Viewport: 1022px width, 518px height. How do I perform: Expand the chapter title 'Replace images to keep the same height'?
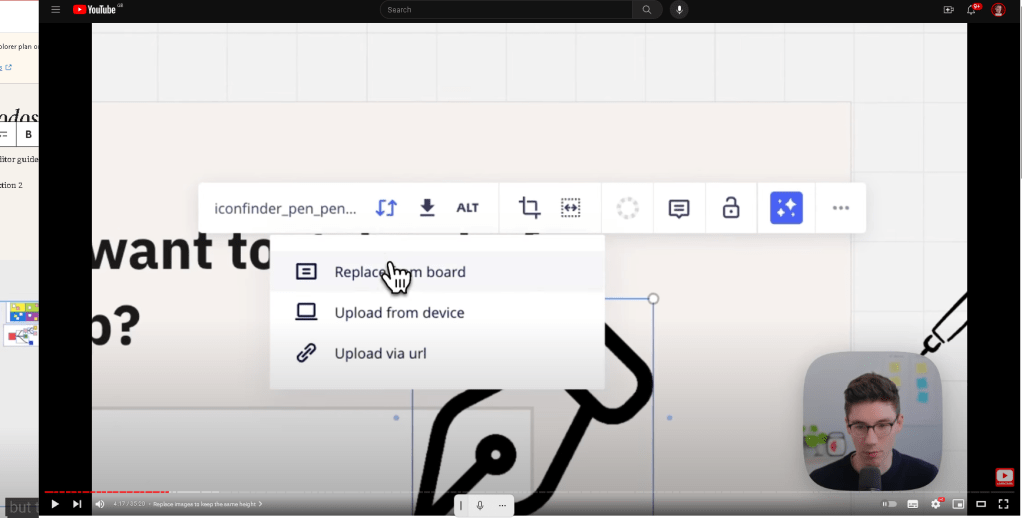(x=207, y=504)
